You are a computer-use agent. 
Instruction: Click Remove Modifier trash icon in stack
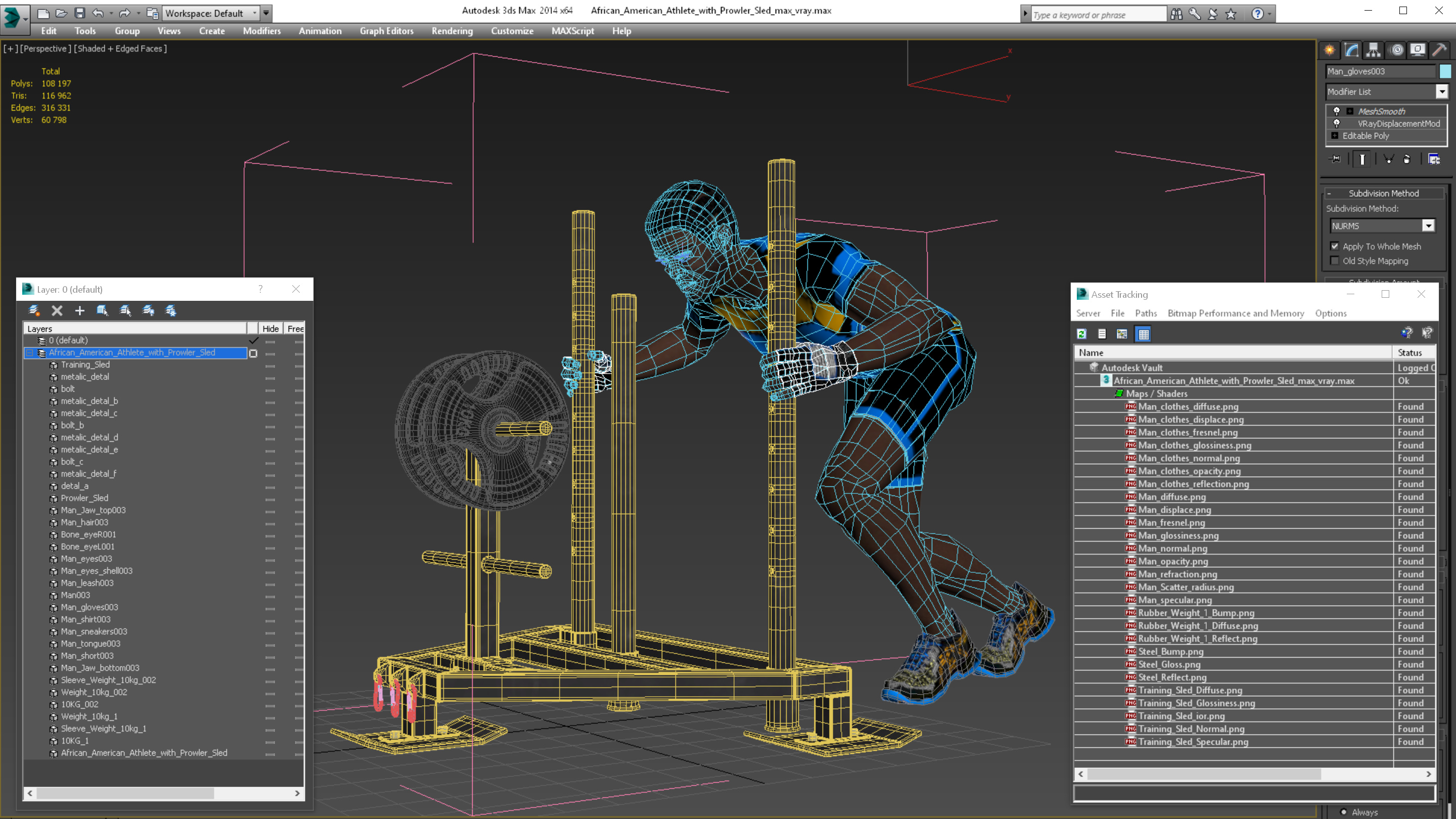(1407, 159)
